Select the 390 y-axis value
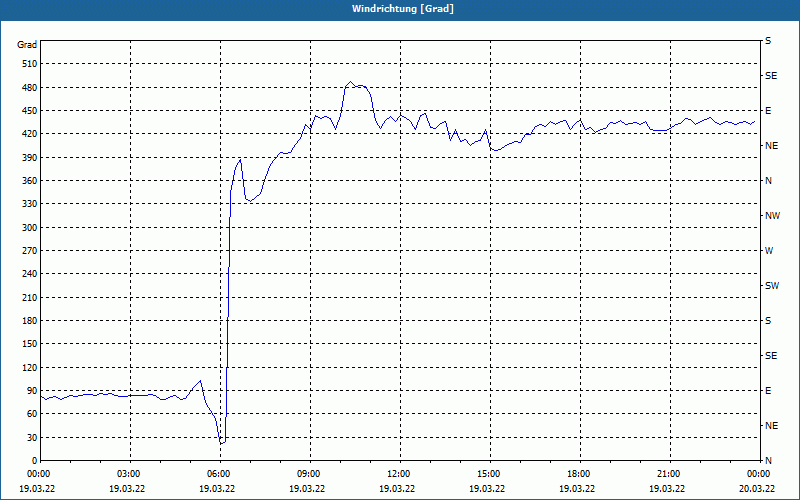Screen dimensions: 800x500 point(30,158)
